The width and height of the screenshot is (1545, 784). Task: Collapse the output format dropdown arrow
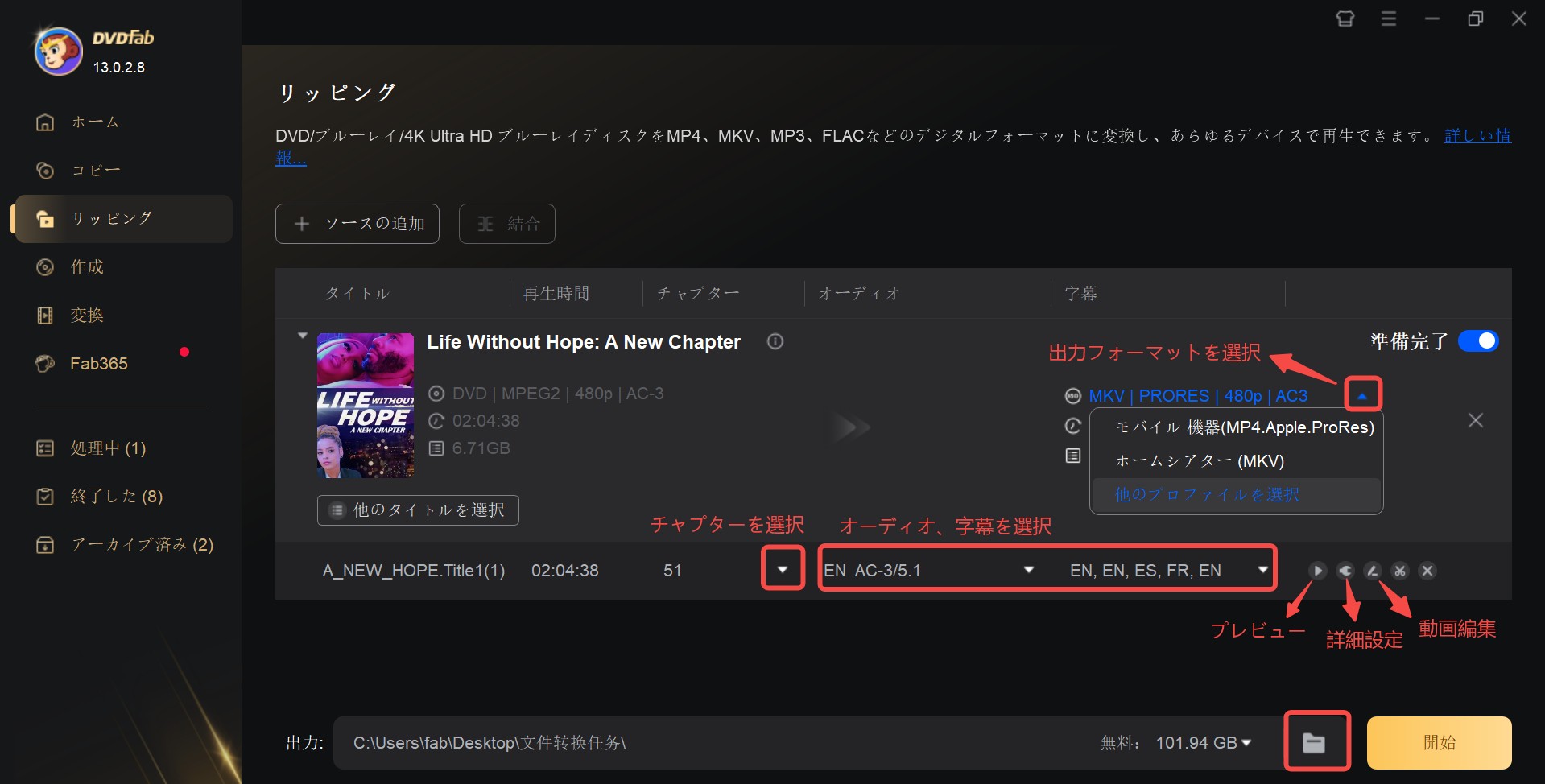coord(1362,395)
